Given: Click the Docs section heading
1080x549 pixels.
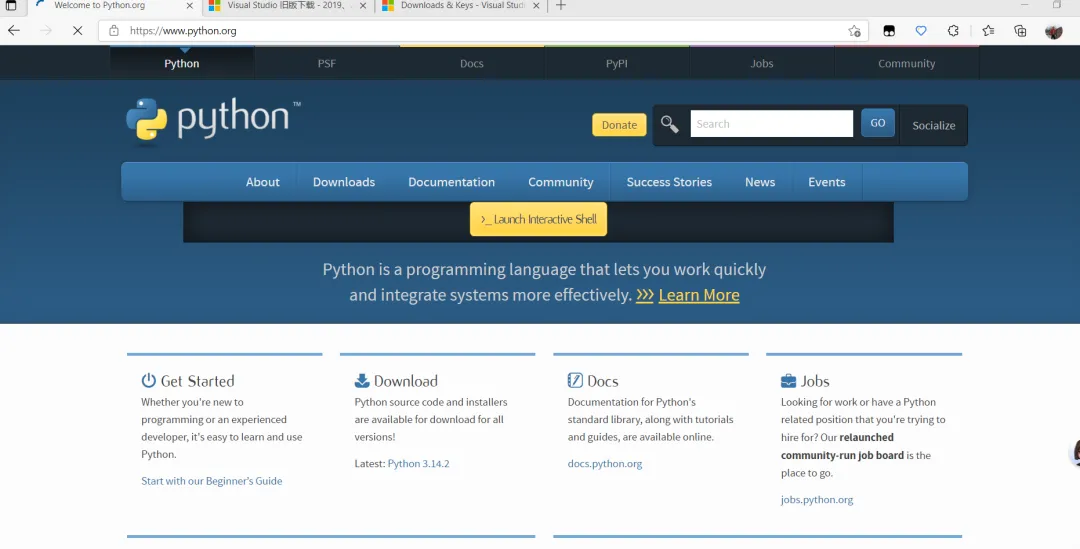Looking at the screenshot, I should coord(603,381).
